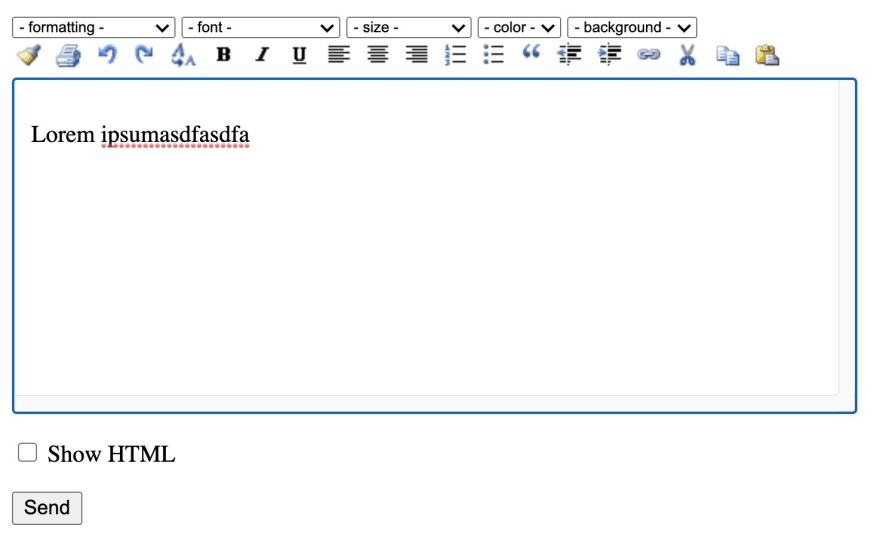Insert a numbered list

(x=455, y=54)
